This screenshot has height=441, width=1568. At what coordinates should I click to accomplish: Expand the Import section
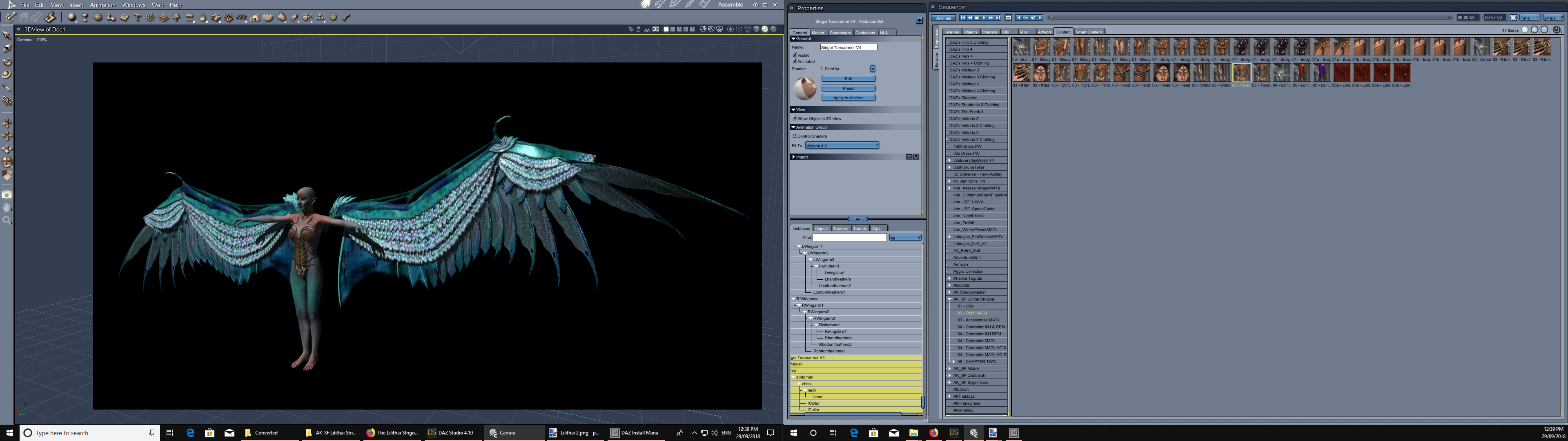(793, 157)
